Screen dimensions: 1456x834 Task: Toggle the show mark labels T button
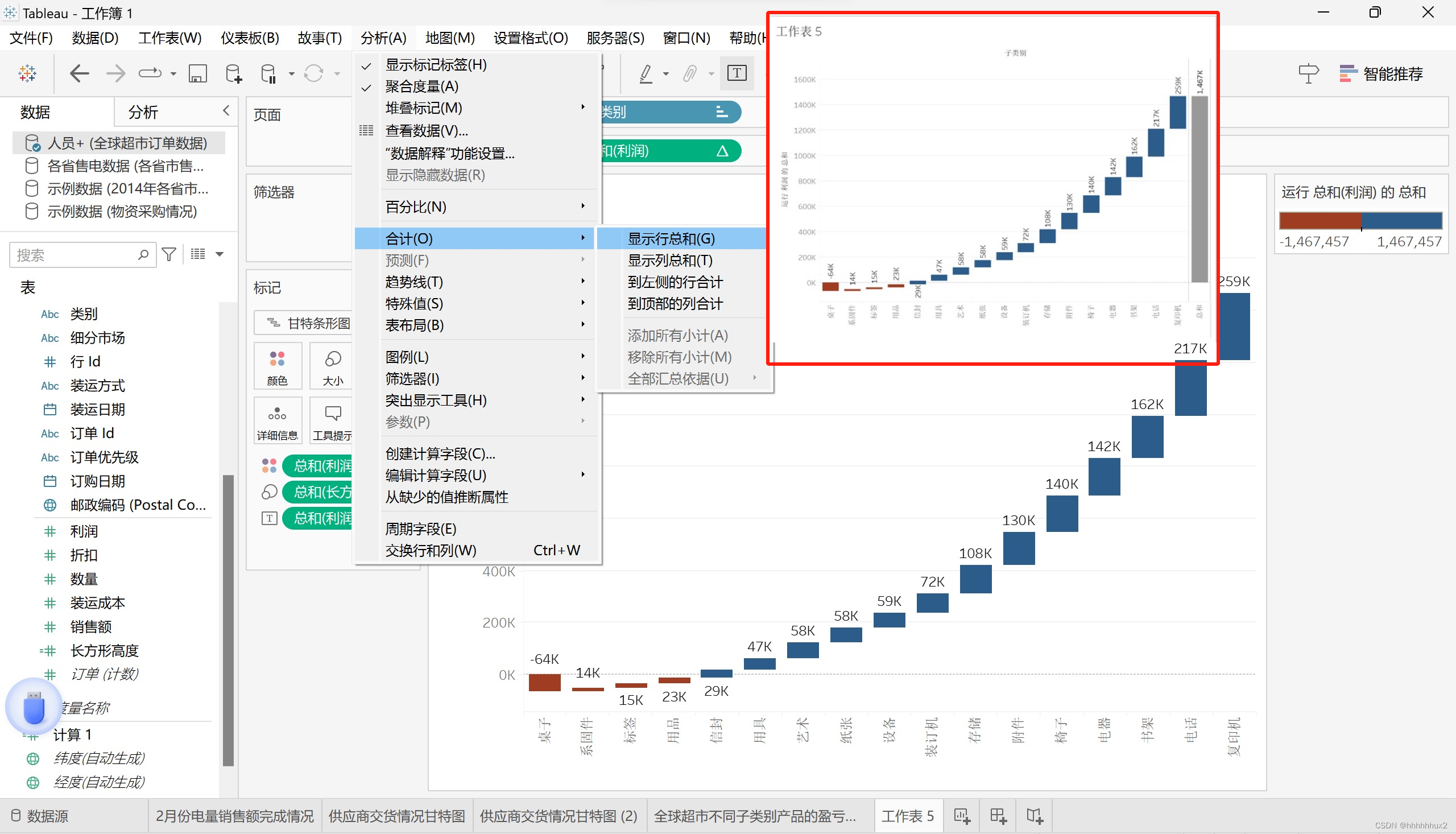[x=737, y=73]
